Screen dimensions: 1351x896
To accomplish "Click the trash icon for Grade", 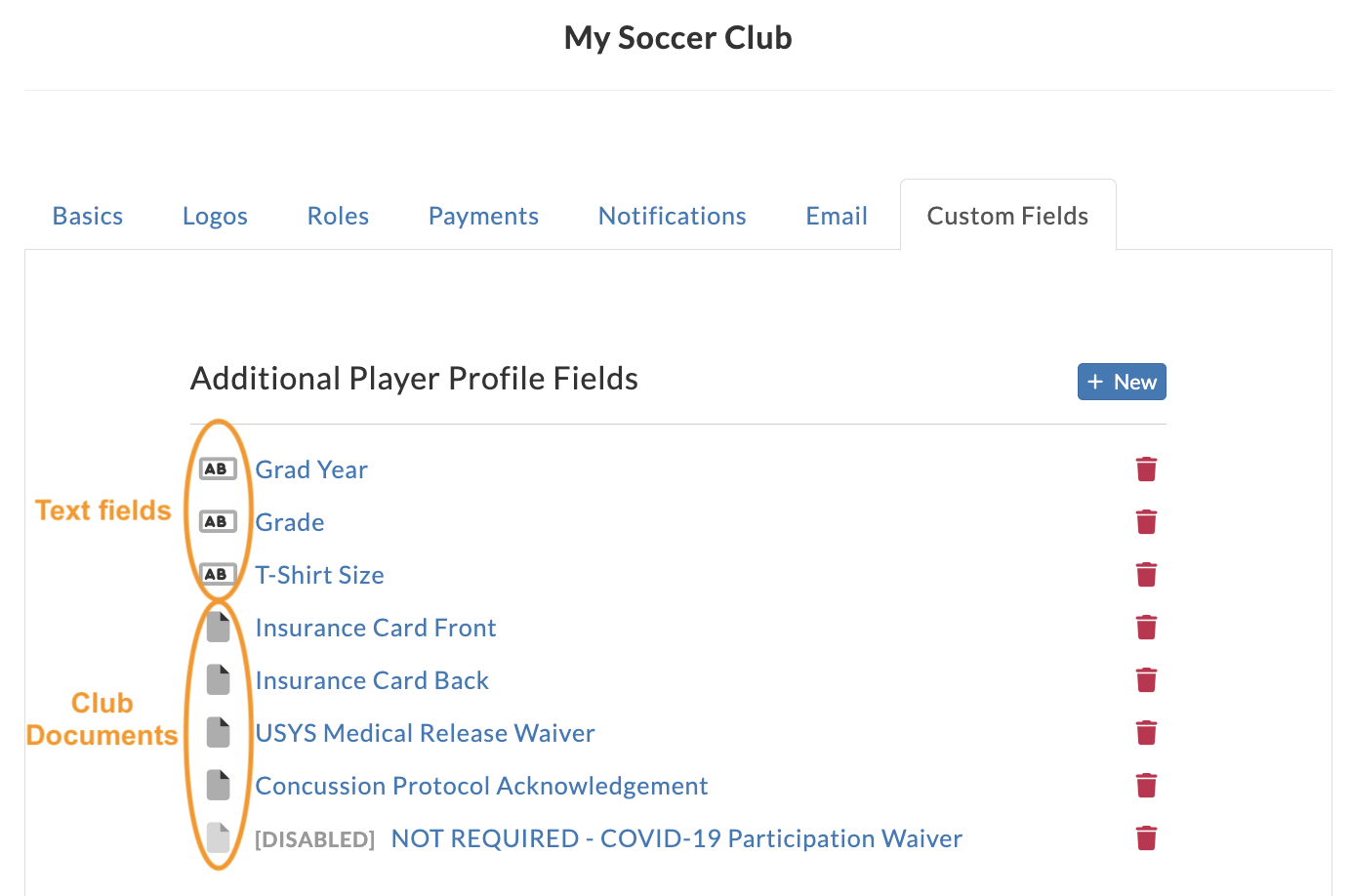I will point(1146,522).
